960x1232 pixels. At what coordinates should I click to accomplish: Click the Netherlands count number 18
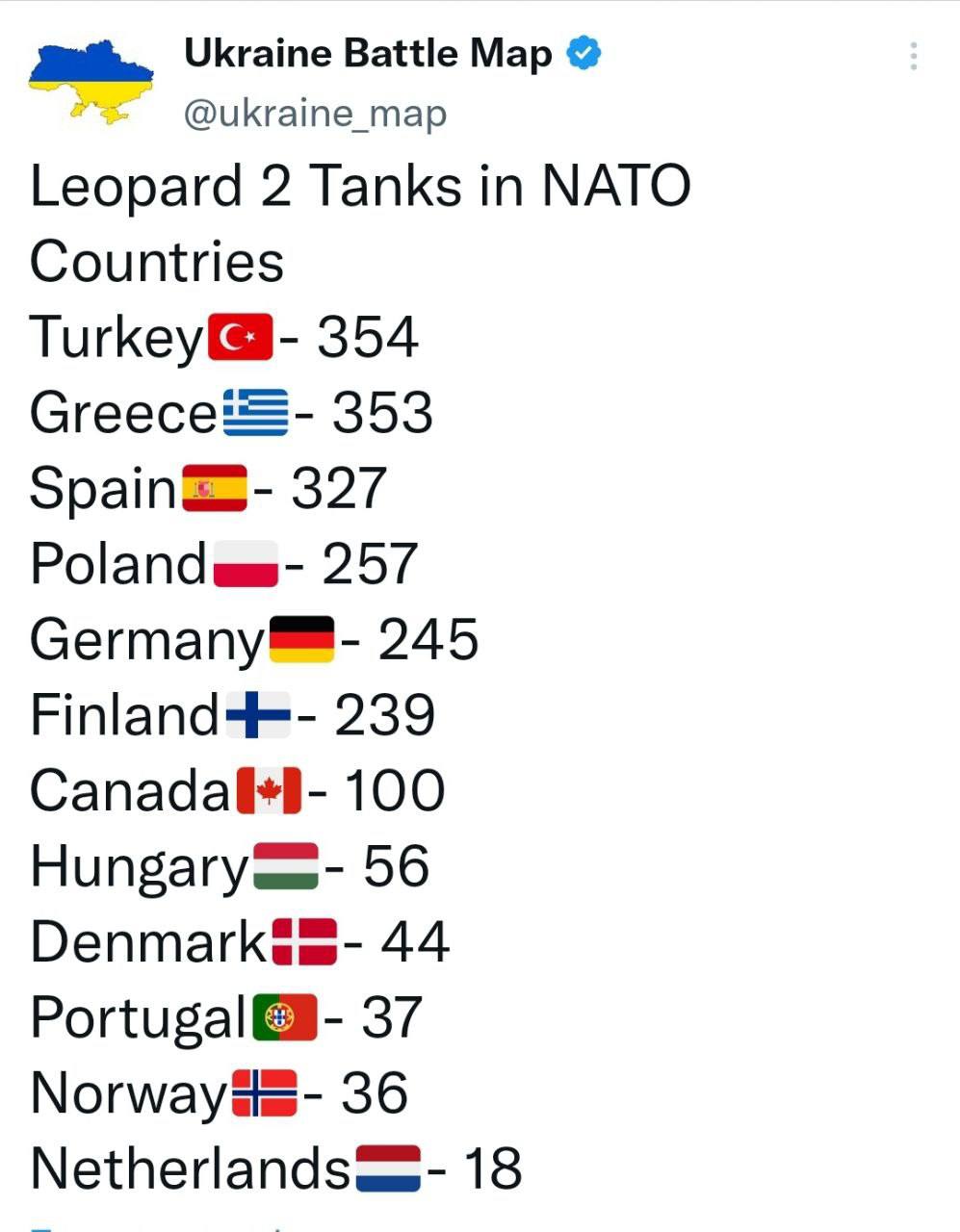click(493, 1168)
